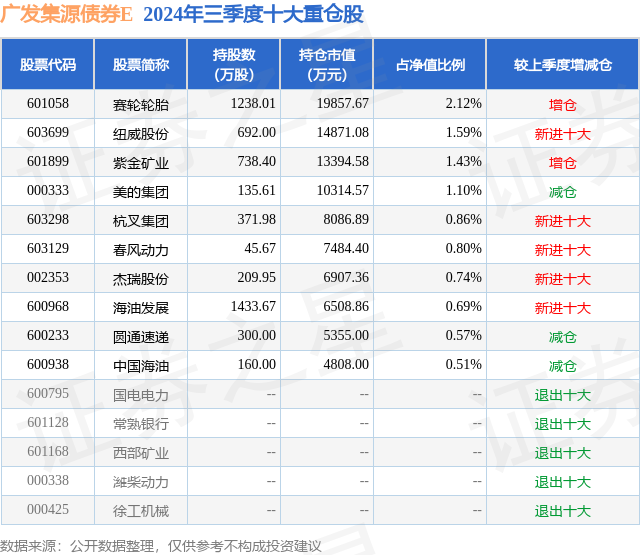The image size is (640, 555).
Task: Select the 杰瑞股份 entry
Action: (141, 279)
